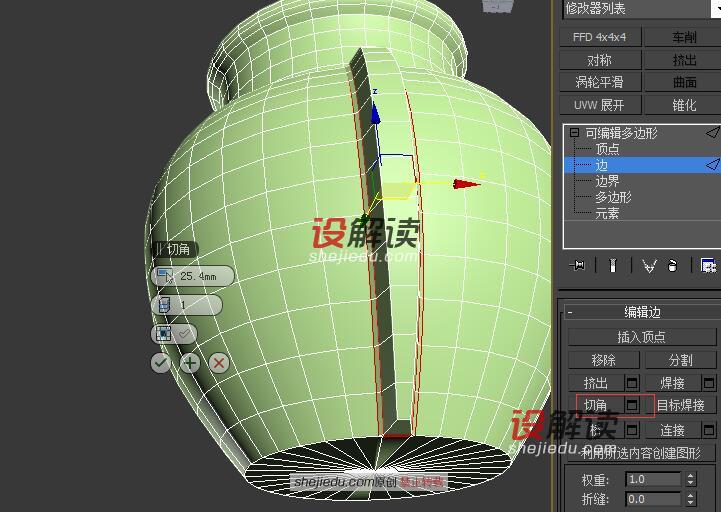Cancel chamfer with red X icon

219,363
